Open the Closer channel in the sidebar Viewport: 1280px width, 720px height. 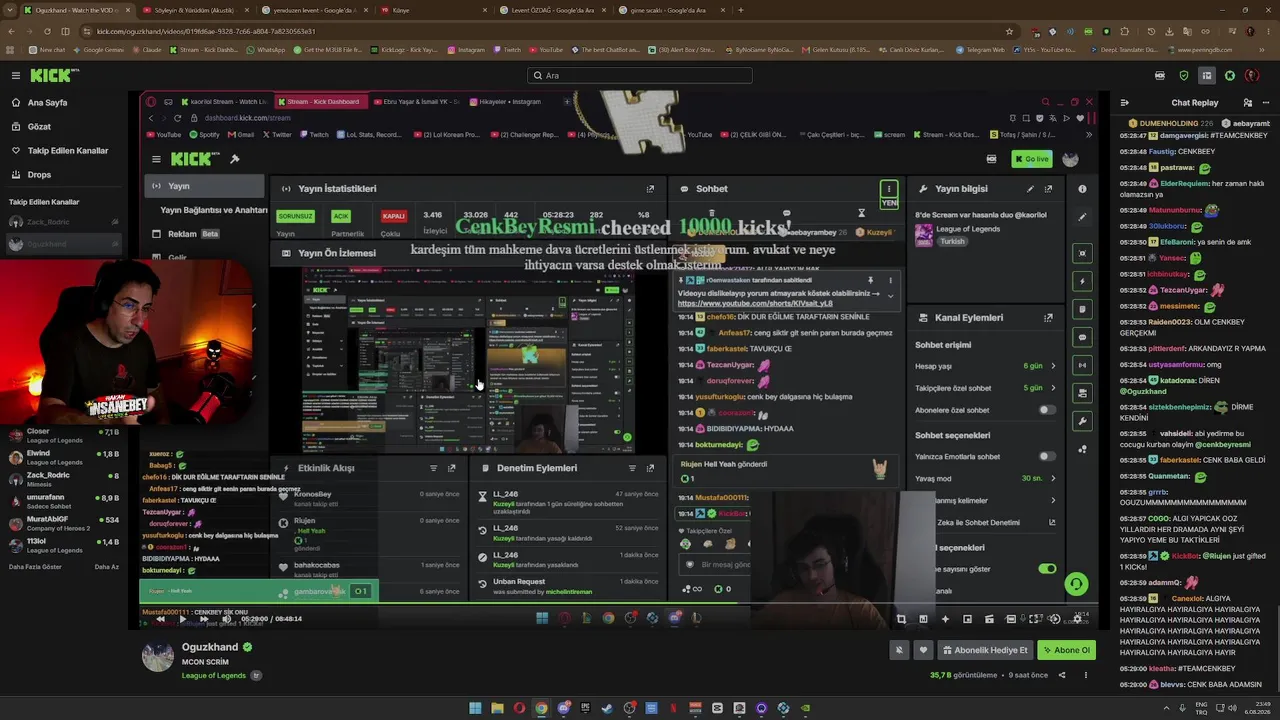click(x=65, y=435)
